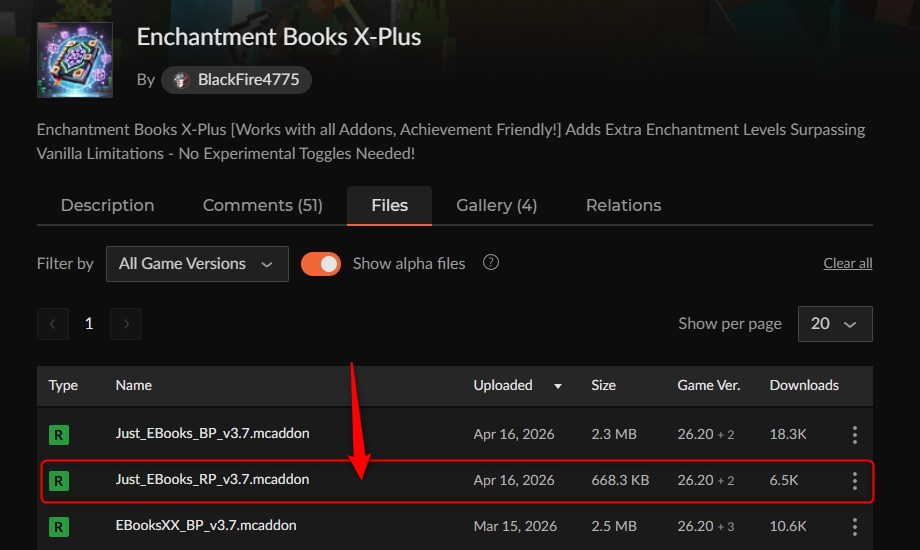This screenshot has width=920, height=550.
Task: Click the Uploaded sort arrow
Action: coord(558,386)
